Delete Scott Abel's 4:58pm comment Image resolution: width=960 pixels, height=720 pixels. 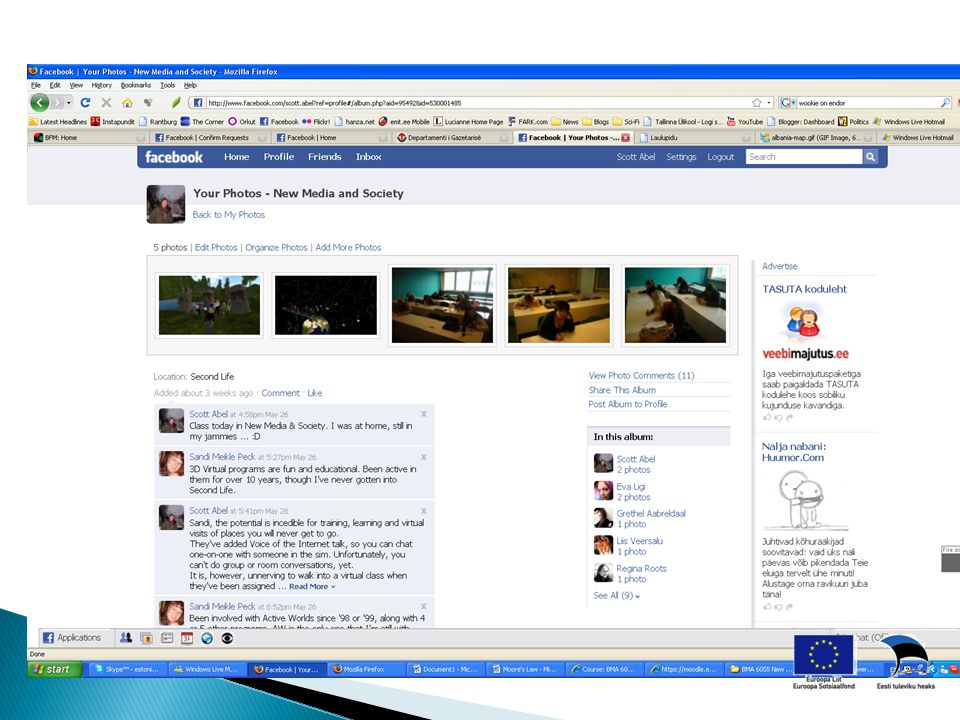(424, 414)
